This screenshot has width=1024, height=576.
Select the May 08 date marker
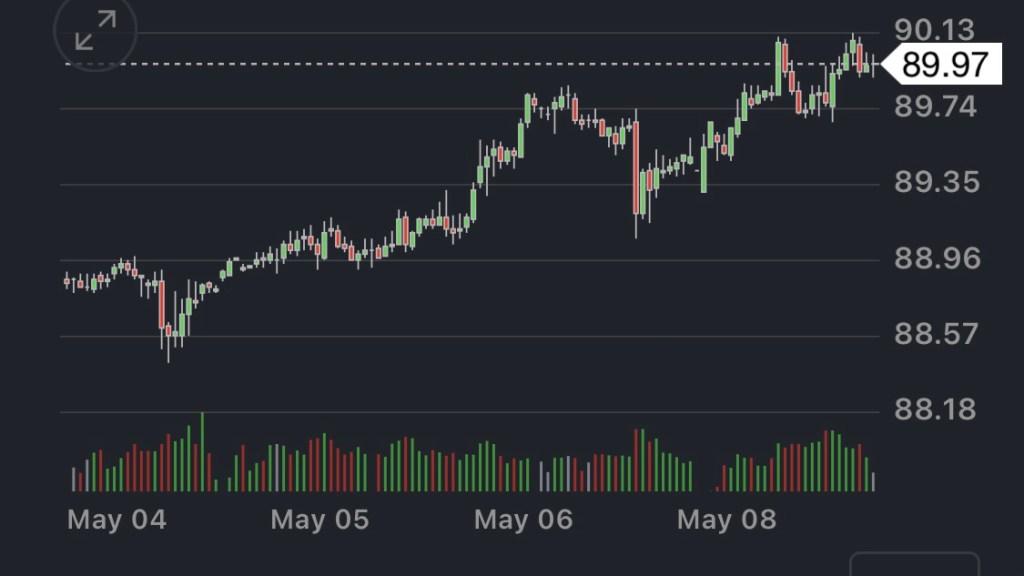coord(726,520)
